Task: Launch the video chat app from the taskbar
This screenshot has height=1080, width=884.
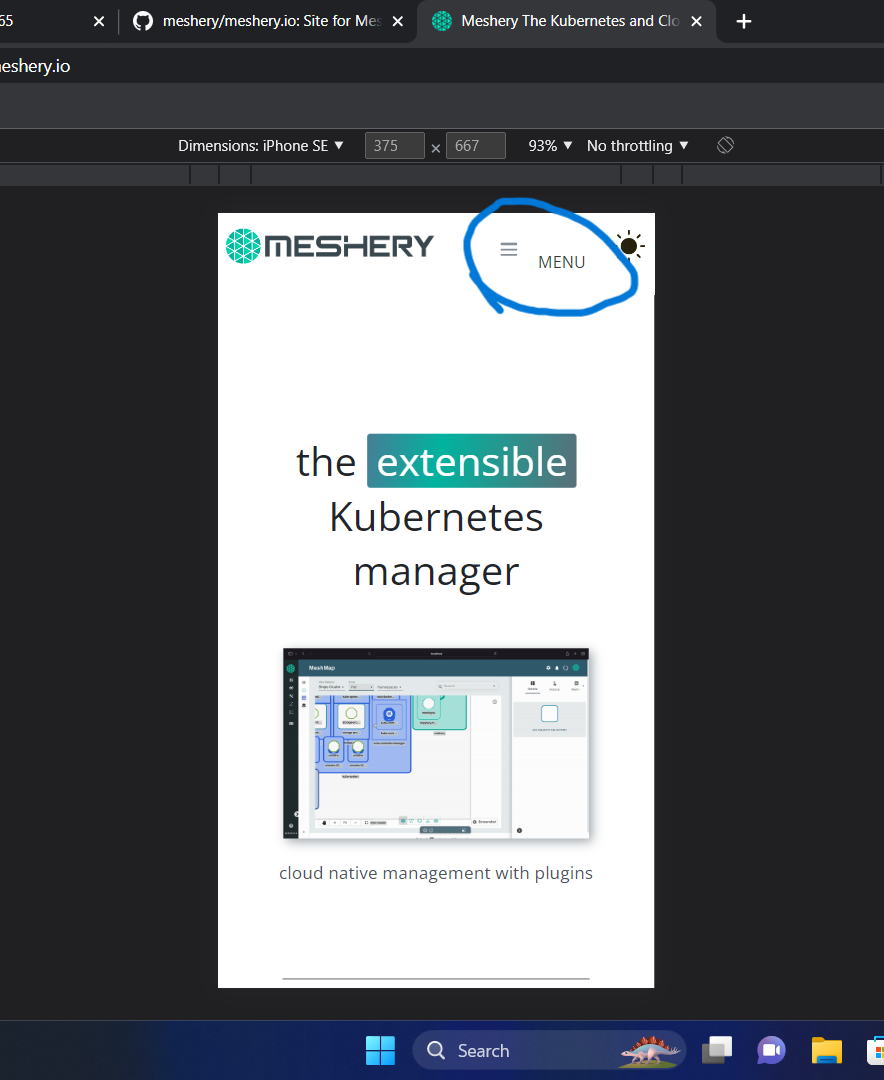Action: pyautogui.click(x=771, y=1050)
